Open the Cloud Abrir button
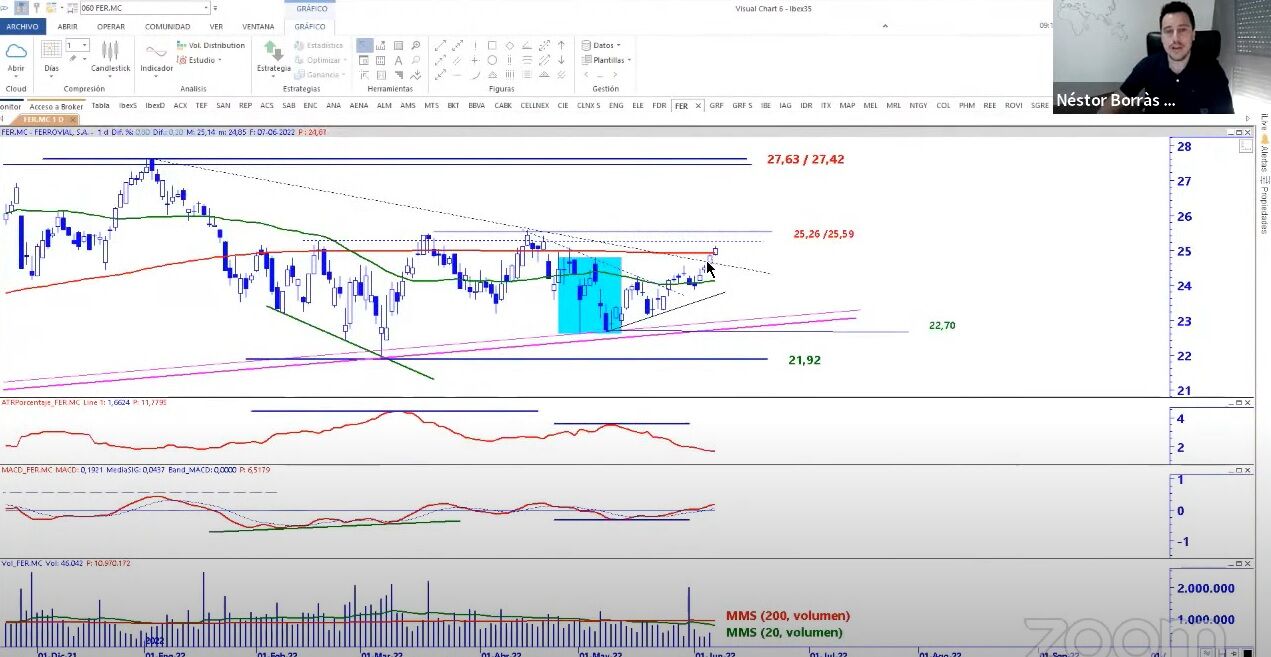1271x657 pixels. pyautogui.click(x=16, y=57)
